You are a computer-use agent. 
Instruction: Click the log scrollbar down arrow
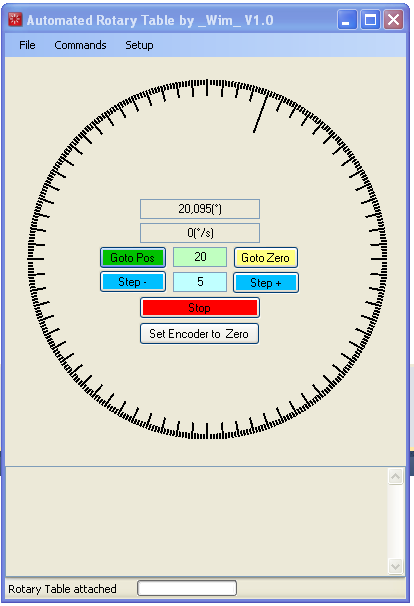pos(395,567)
